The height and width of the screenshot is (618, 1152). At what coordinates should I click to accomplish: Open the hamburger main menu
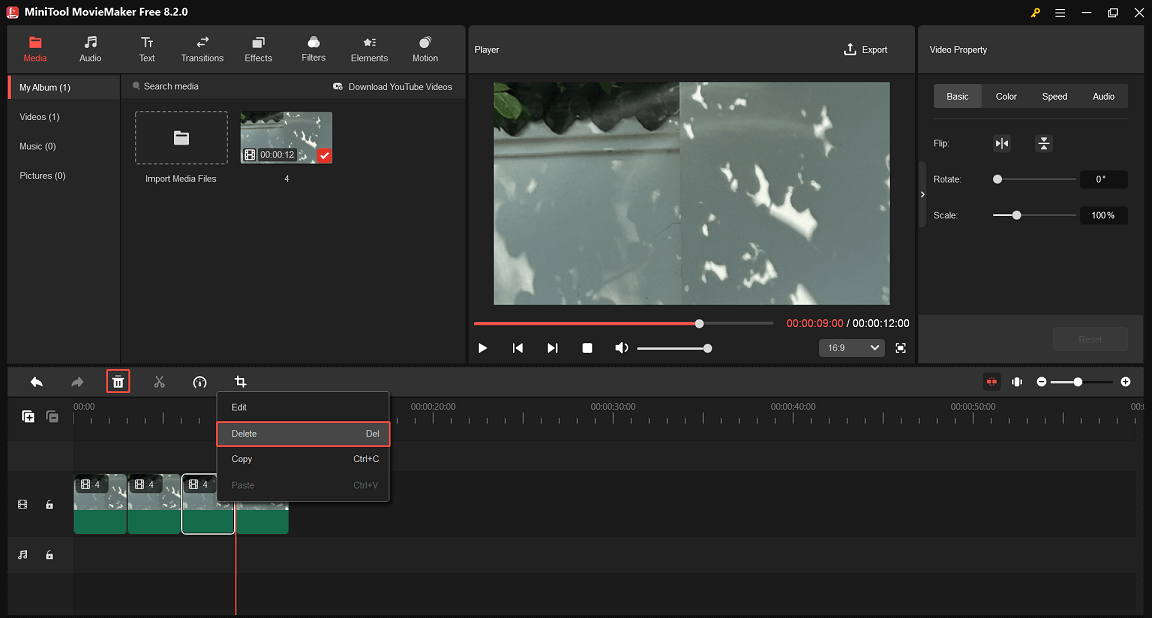(x=1060, y=12)
